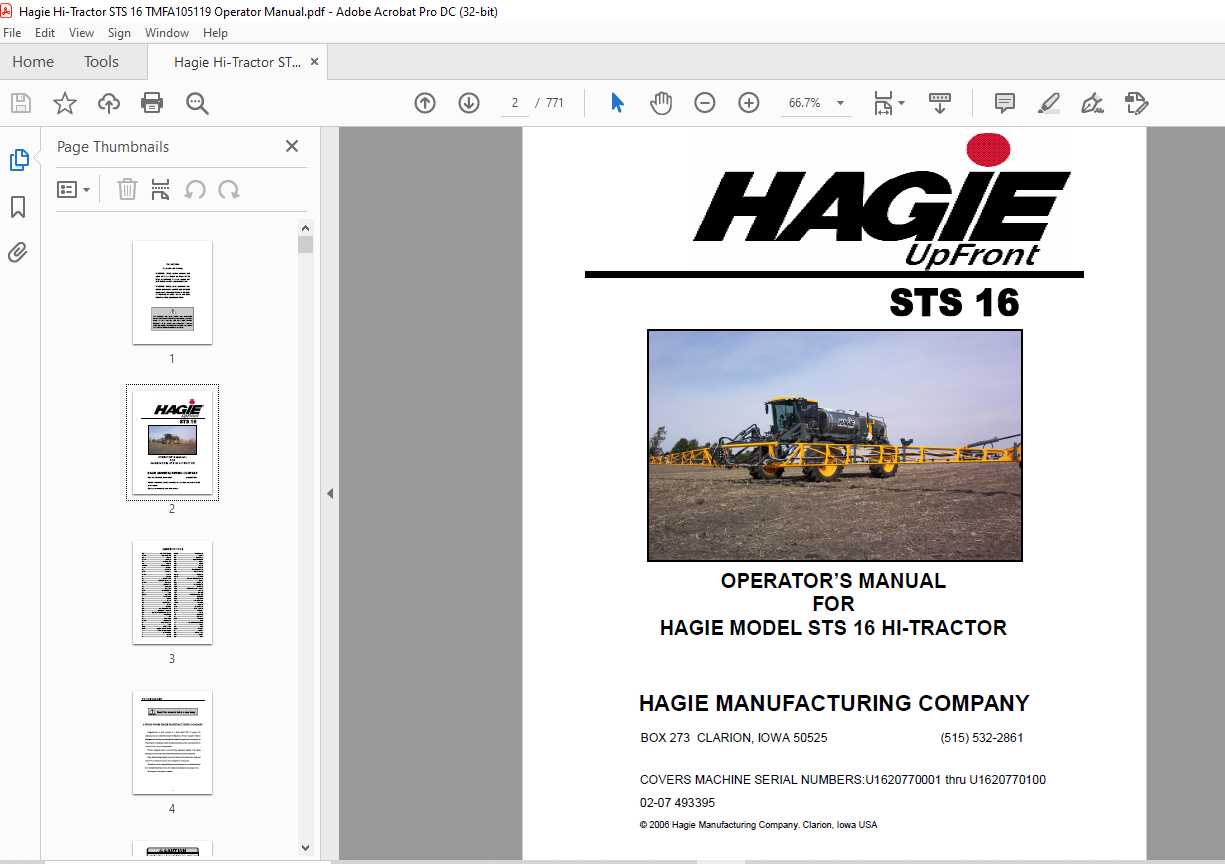Click the OPERATOR'S MANUAL heading text
This screenshot has width=1225, height=864.
[833, 581]
